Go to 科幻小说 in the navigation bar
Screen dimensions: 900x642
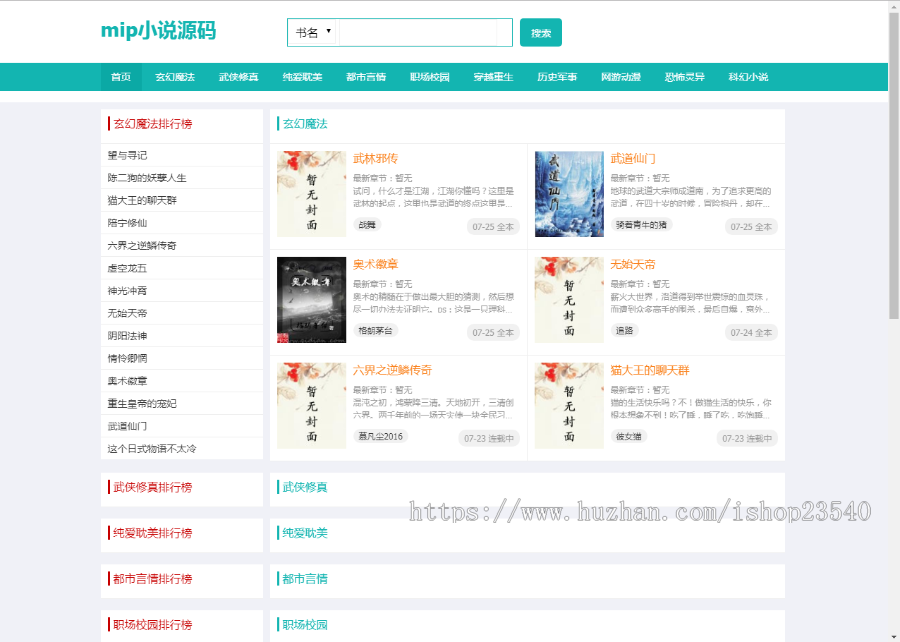(748, 77)
